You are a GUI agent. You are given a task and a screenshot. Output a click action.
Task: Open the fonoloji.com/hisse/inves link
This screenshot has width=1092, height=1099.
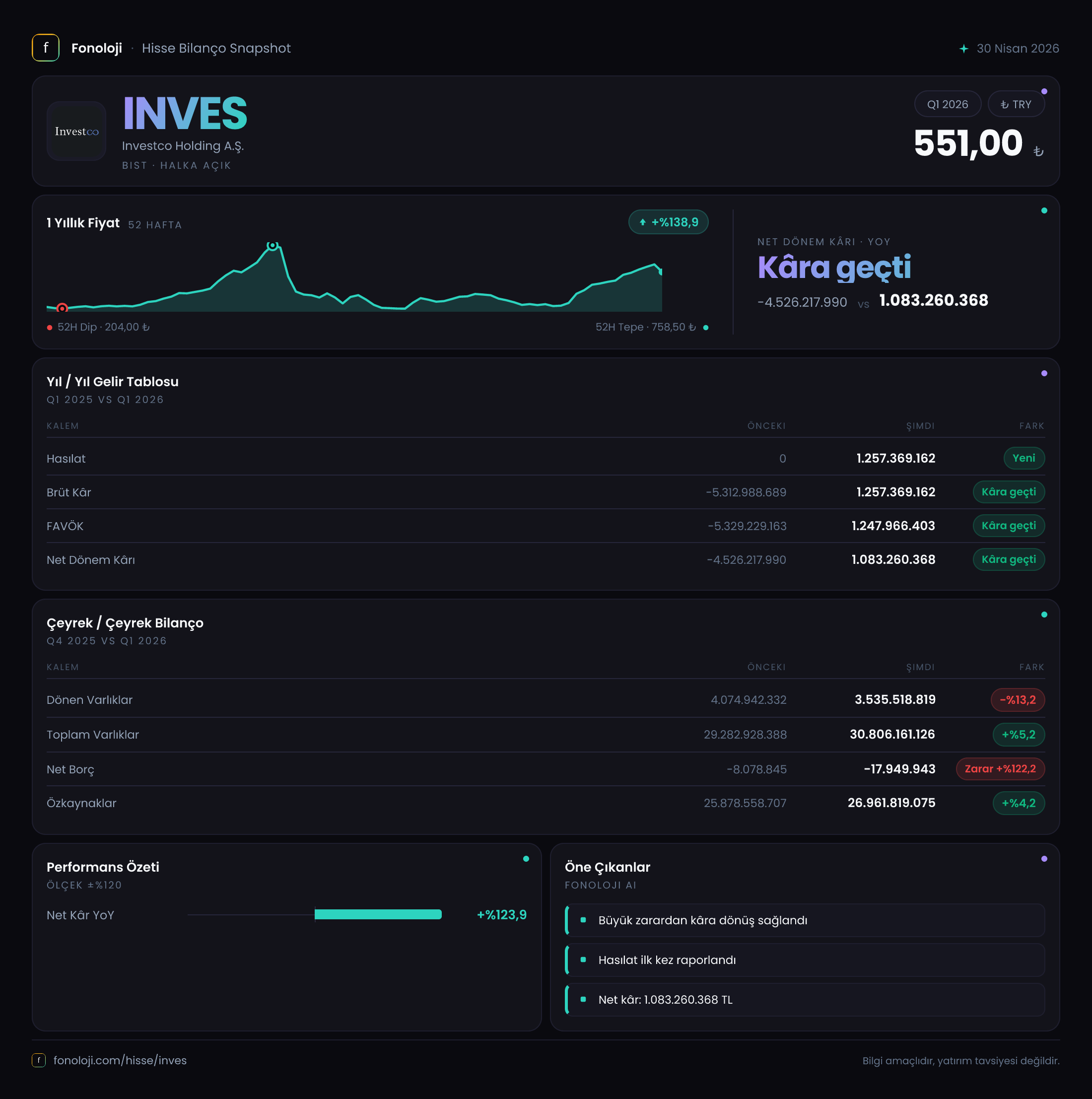click(120, 1060)
